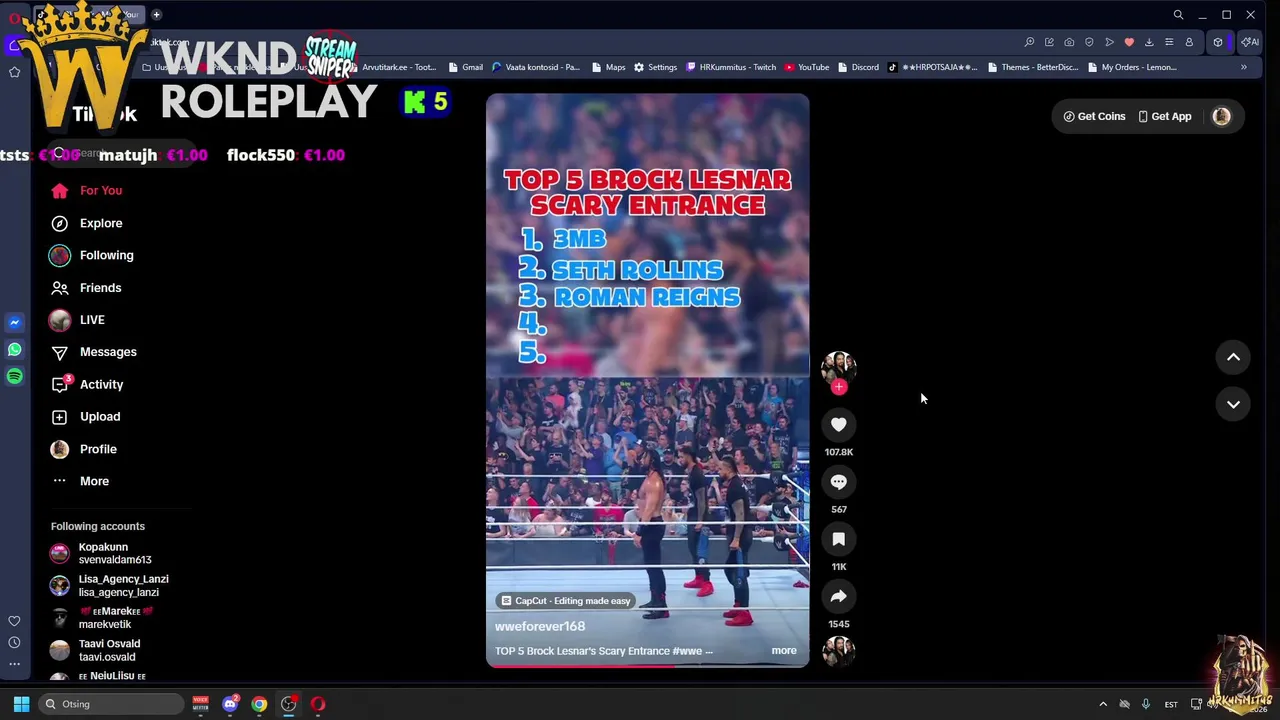
Task: Open Google Chrome from the taskbar
Action: (259, 704)
